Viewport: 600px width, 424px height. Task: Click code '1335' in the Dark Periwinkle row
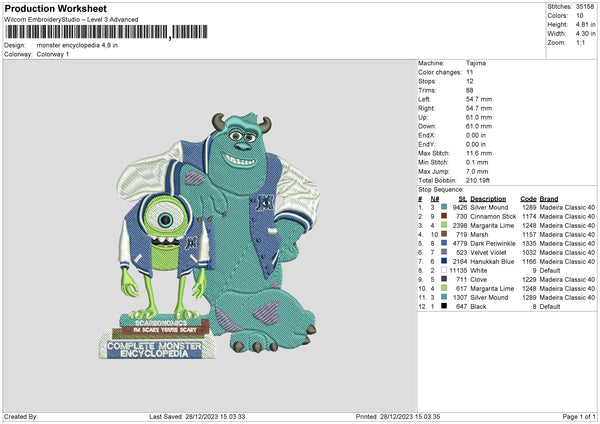[x=529, y=243]
